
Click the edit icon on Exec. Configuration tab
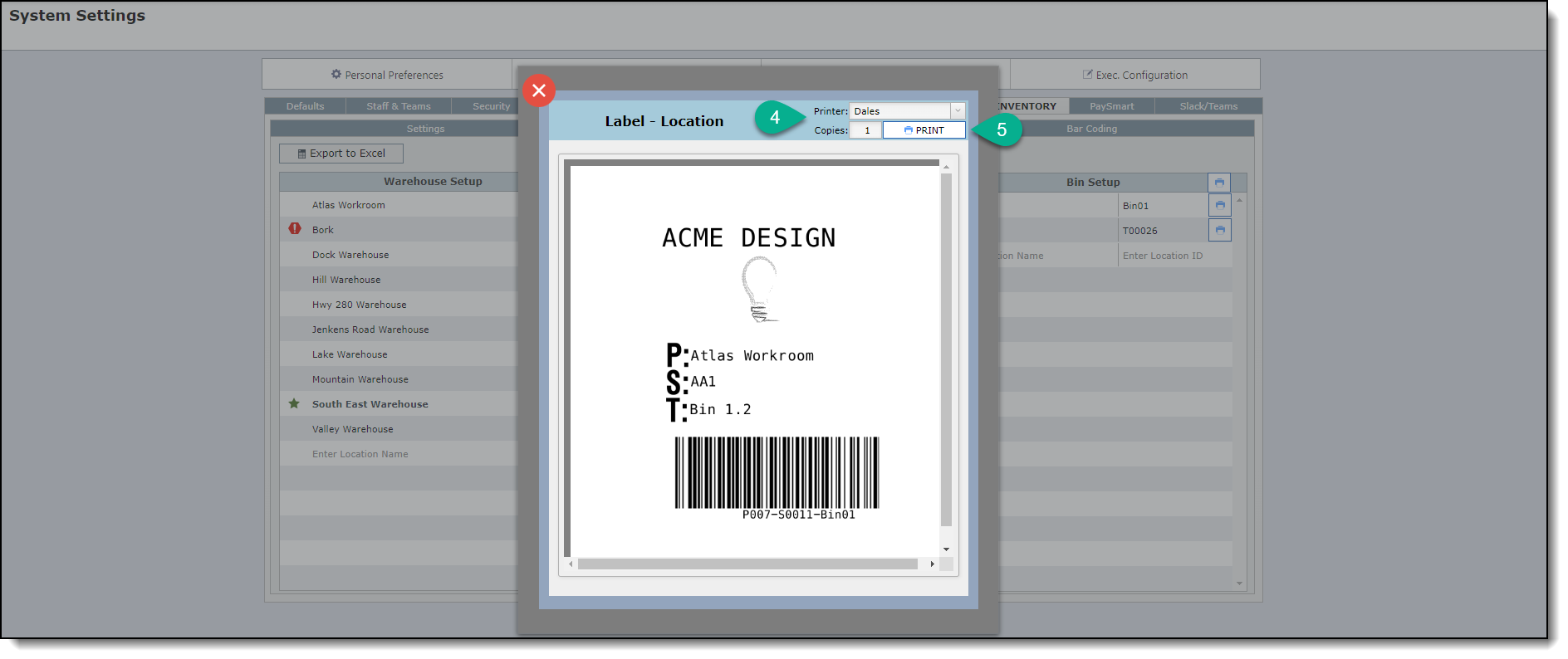1087,74
